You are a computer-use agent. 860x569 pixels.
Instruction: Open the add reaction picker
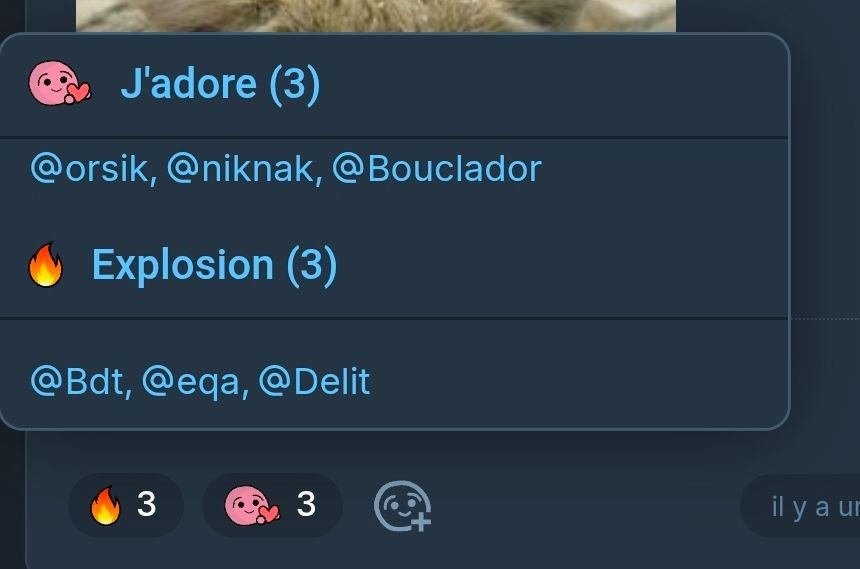click(x=402, y=506)
